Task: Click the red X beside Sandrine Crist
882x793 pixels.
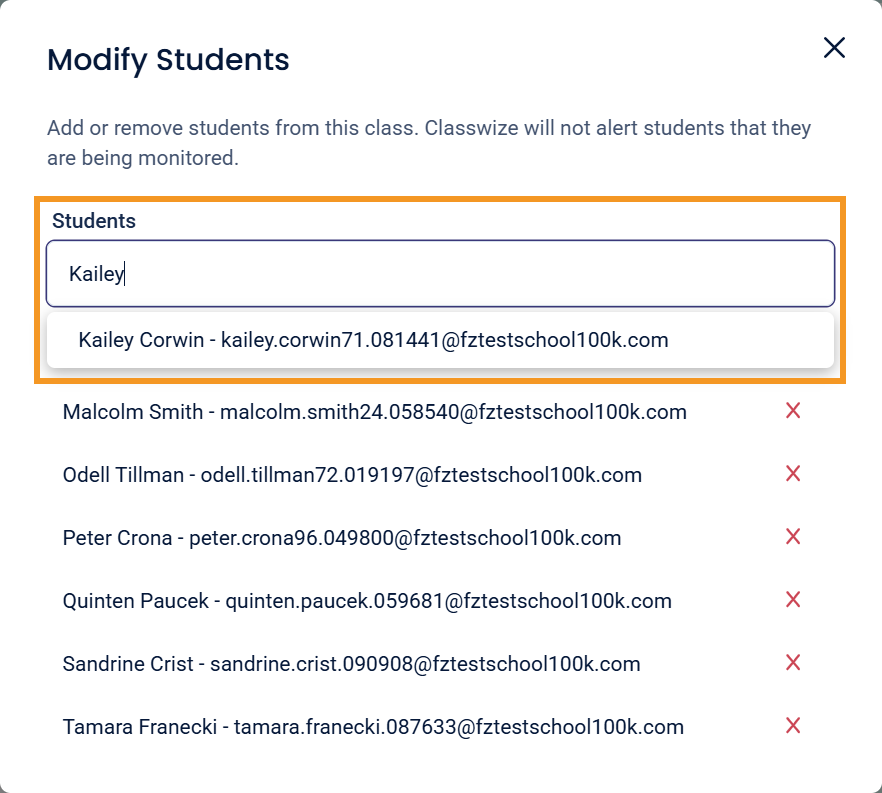Action: click(793, 663)
